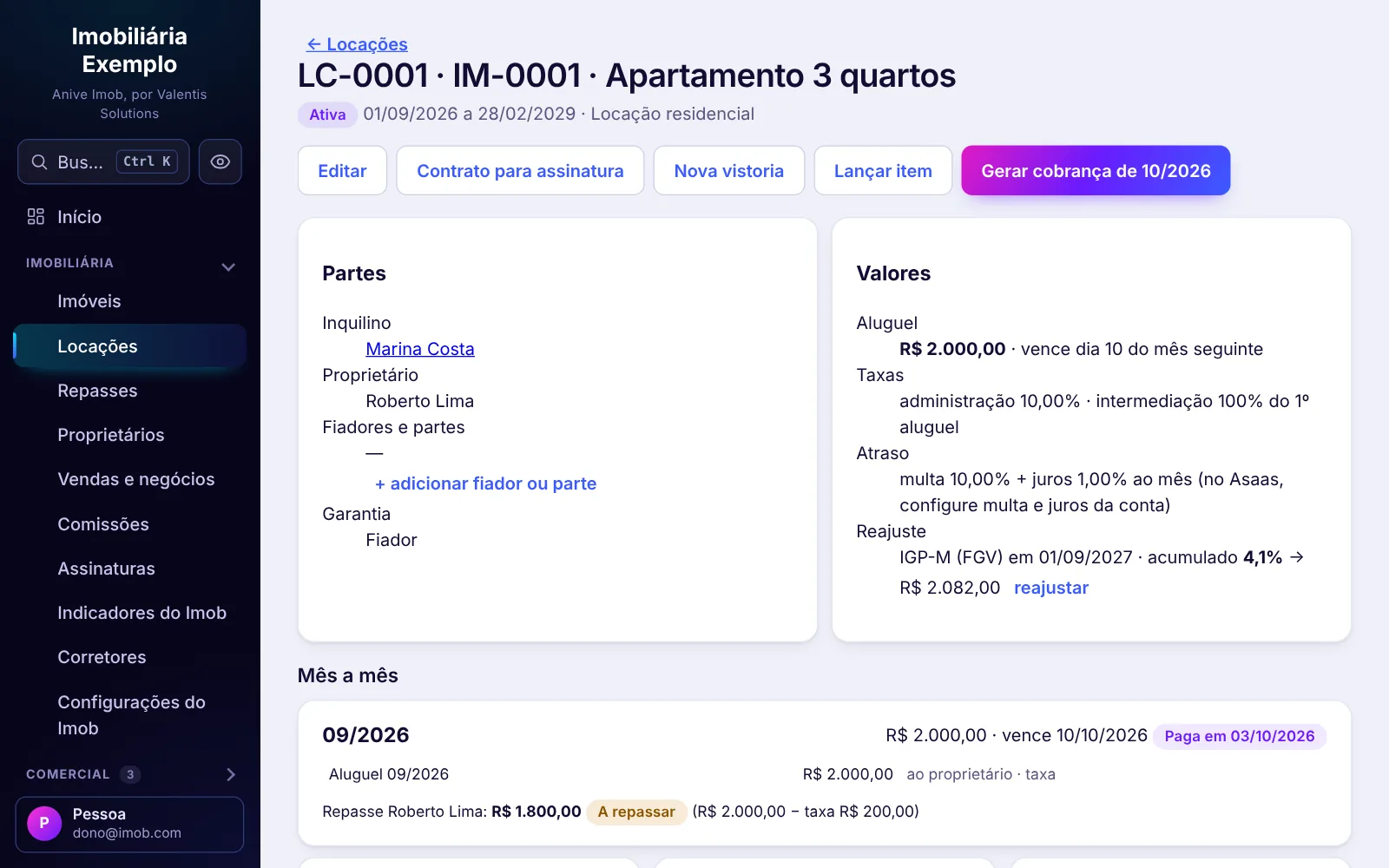Open Contrato para assinatura
This screenshot has height=868, width=1389.
(520, 171)
